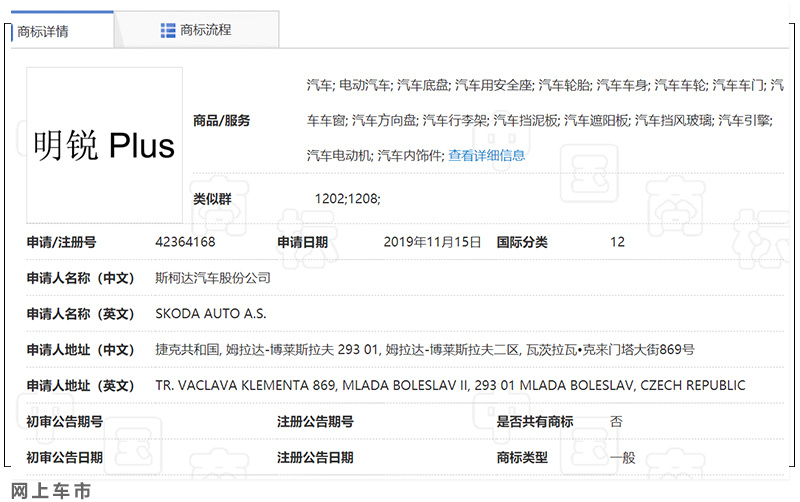Select the similar group value 1202;1208;
Image resolution: width=800 pixels, height=502 pixels.
click(347, 198)
